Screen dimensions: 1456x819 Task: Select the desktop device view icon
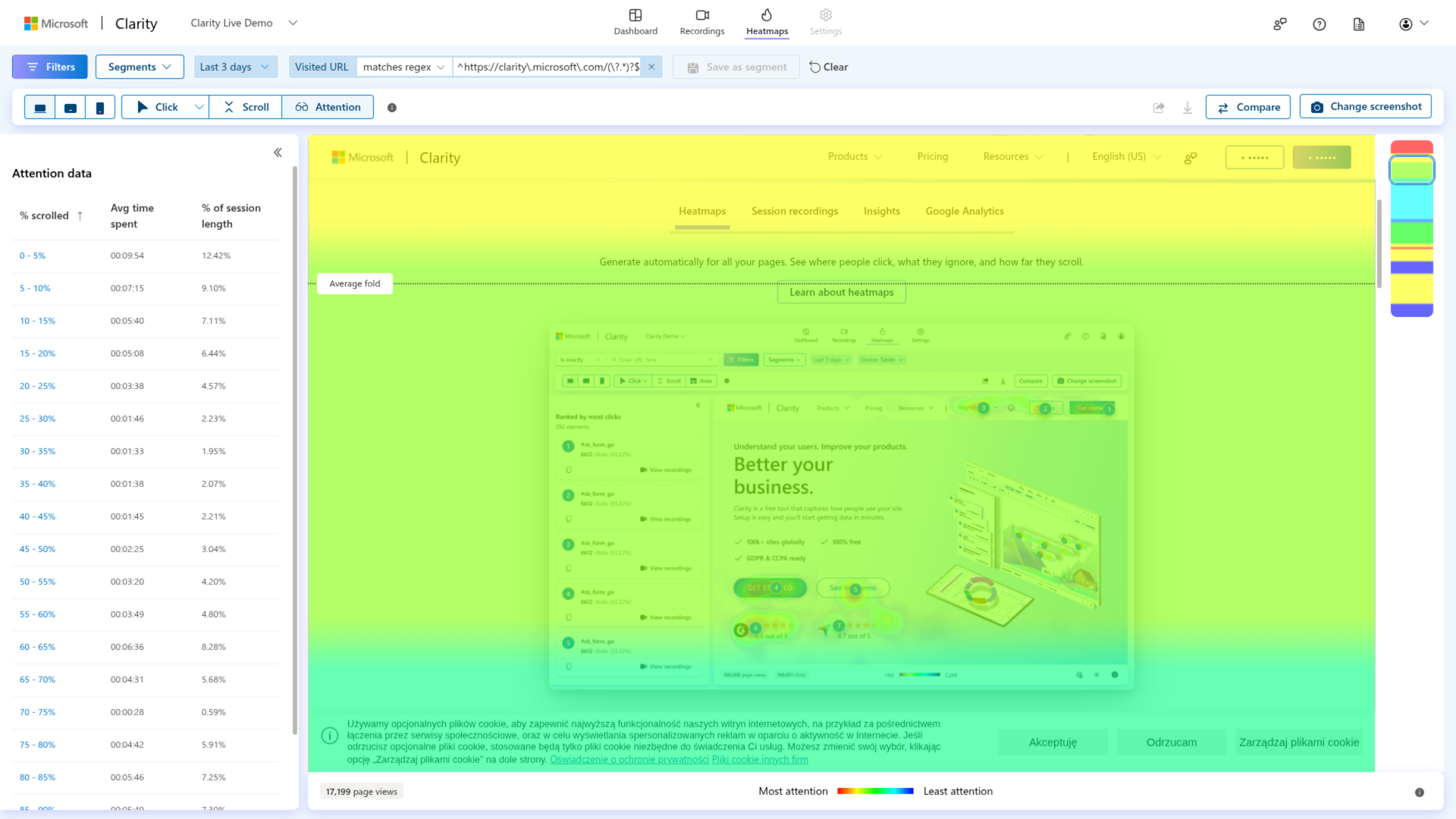[x=40, y=108]
